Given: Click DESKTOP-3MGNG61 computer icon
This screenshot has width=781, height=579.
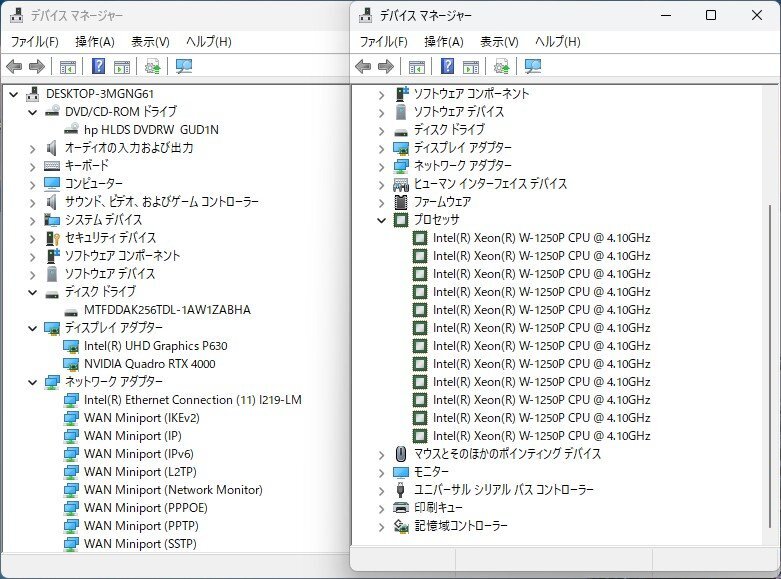Looking at the screenshot, I should (33, 94).
